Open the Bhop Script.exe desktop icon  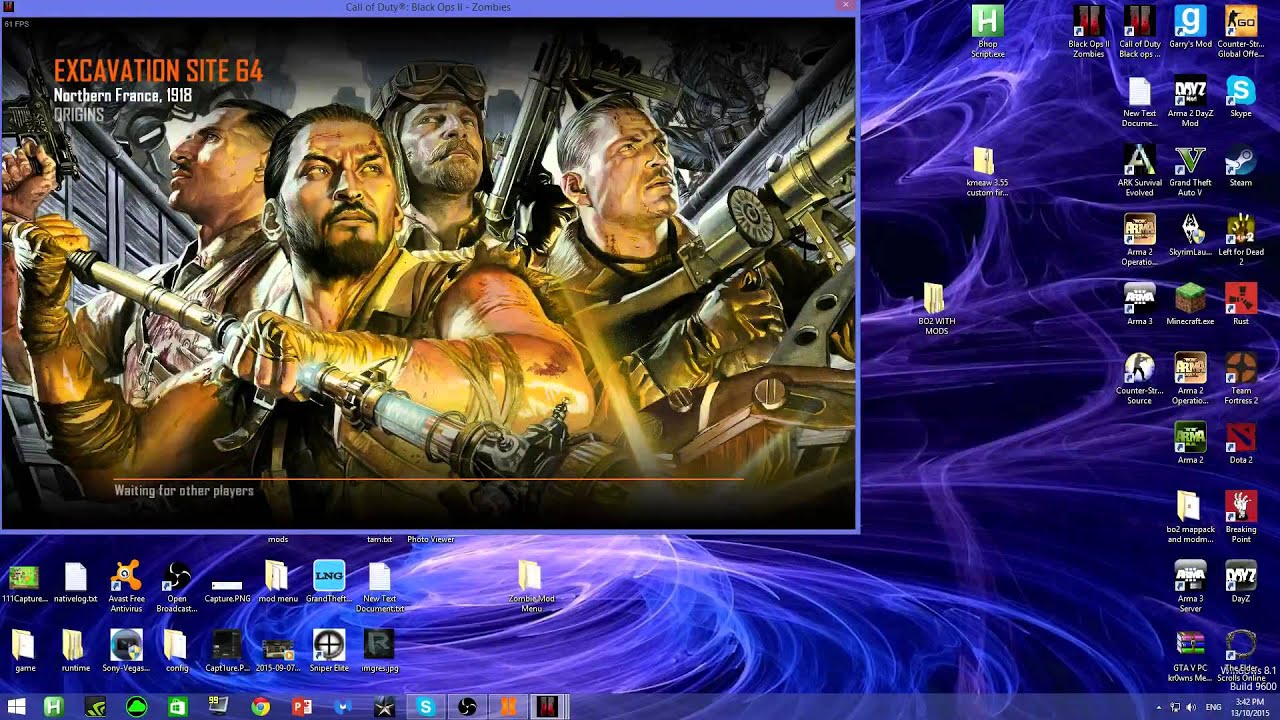click(x=987, y=32)
